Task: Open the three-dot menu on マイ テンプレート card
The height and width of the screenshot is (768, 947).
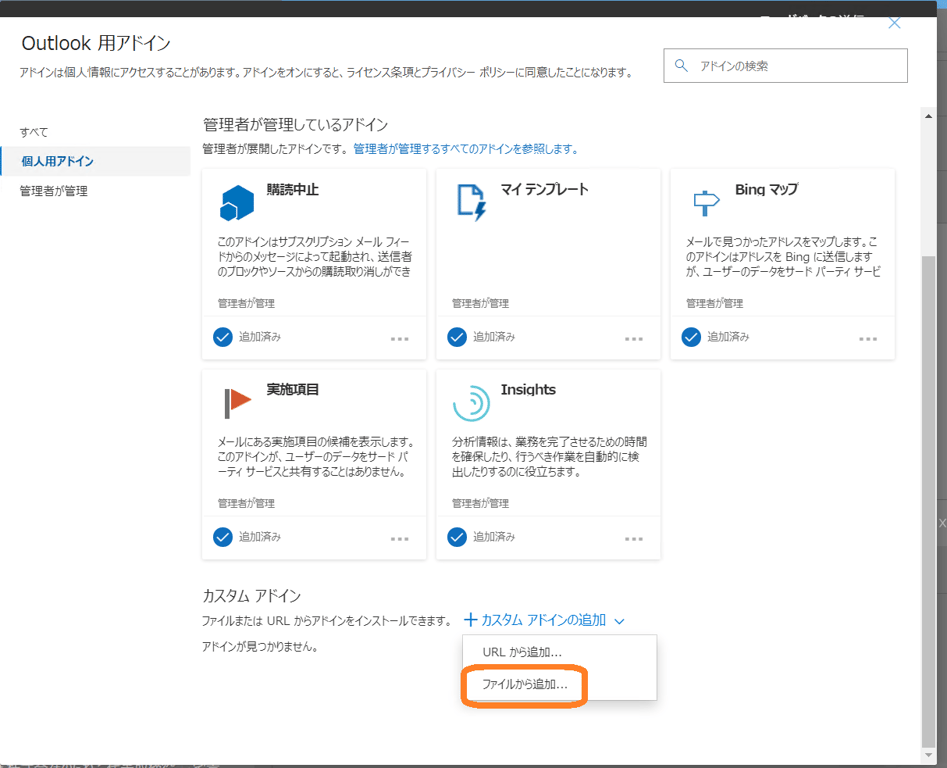Action: point(634,339)
